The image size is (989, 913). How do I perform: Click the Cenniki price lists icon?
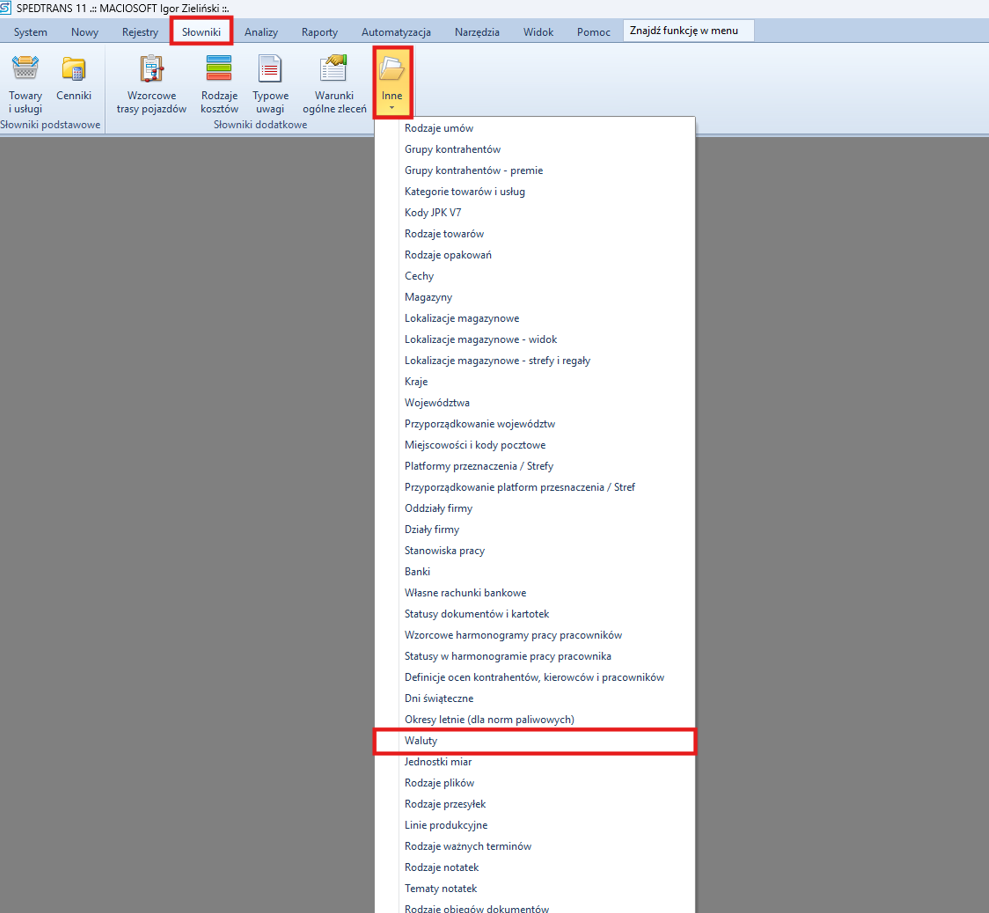[x=74, y=70]
